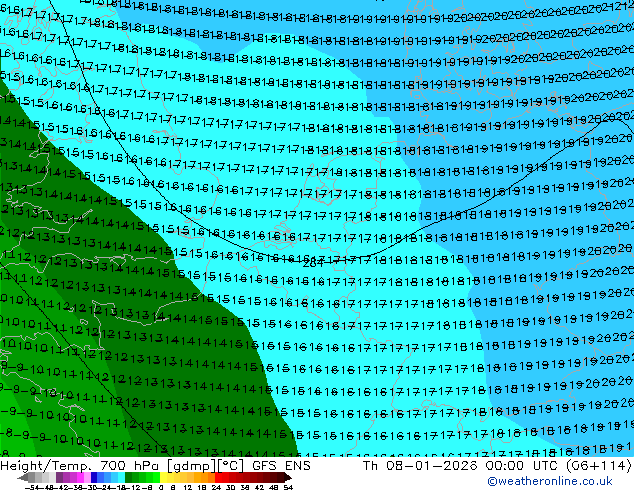The width and height of the screenshot is (634, 490).
Task: Click the dark blue legend swatch at -30
Action: click(x=94, y=477)
